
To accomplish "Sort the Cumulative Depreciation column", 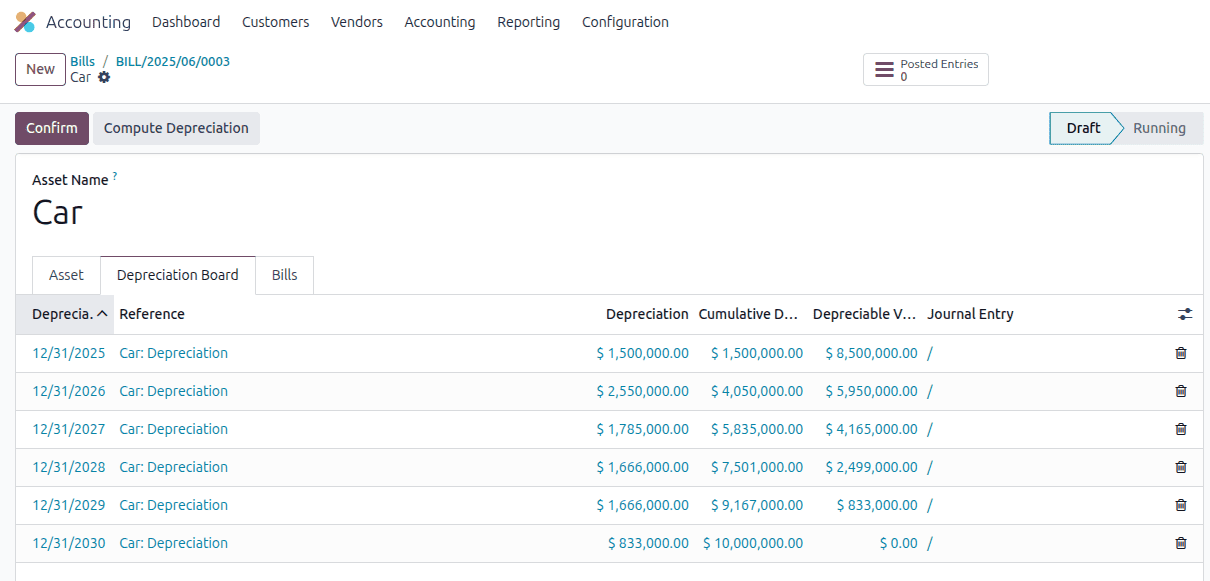I will [748, 314].
